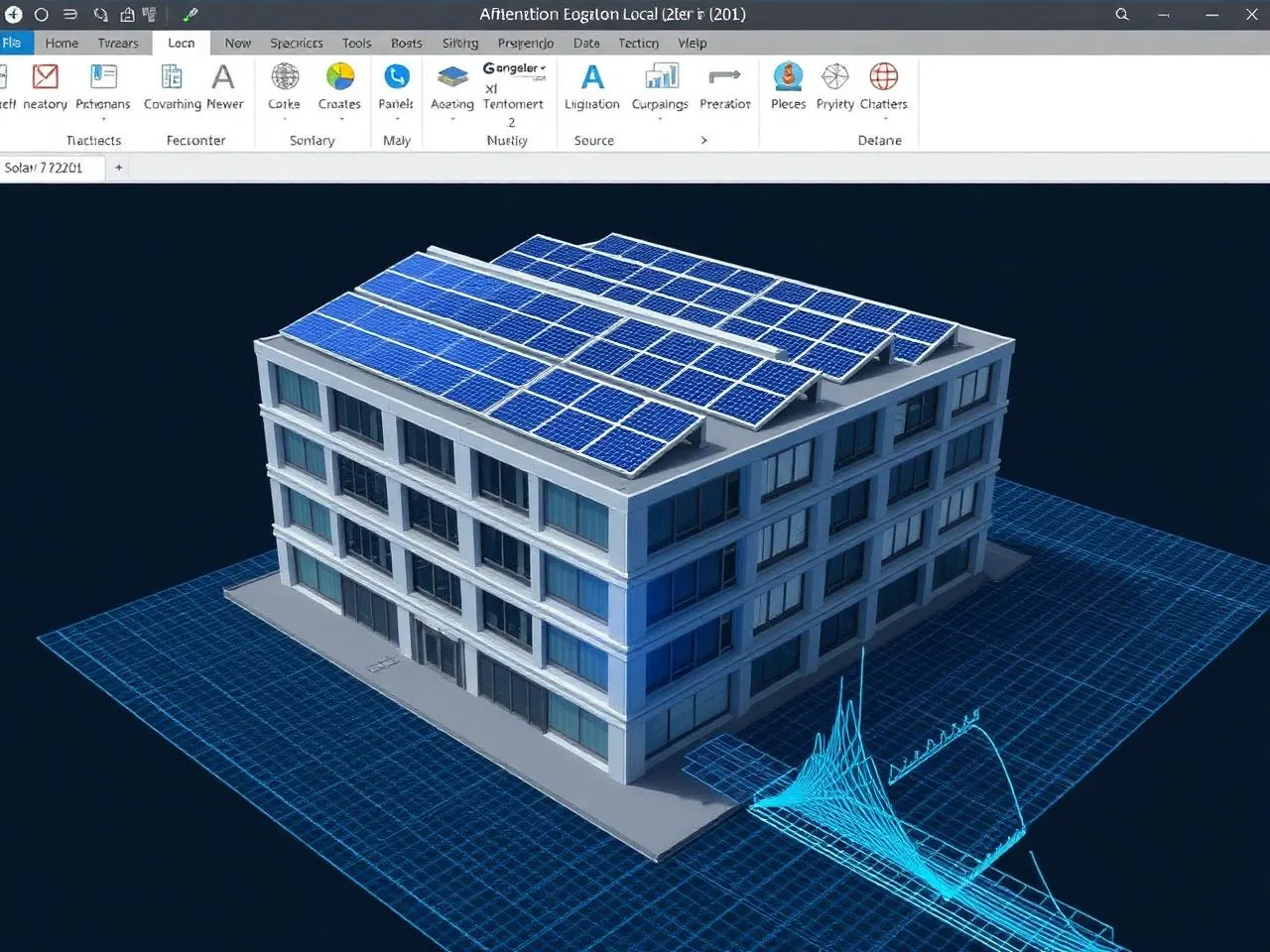Viewport: 1270px width, 952px height.
Task: Switch to the Now ribbon tab
Action: 238,43
